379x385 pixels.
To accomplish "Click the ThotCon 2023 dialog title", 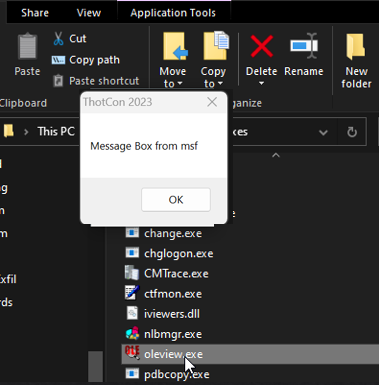I will pyautogui.click(x=117, y=102).
